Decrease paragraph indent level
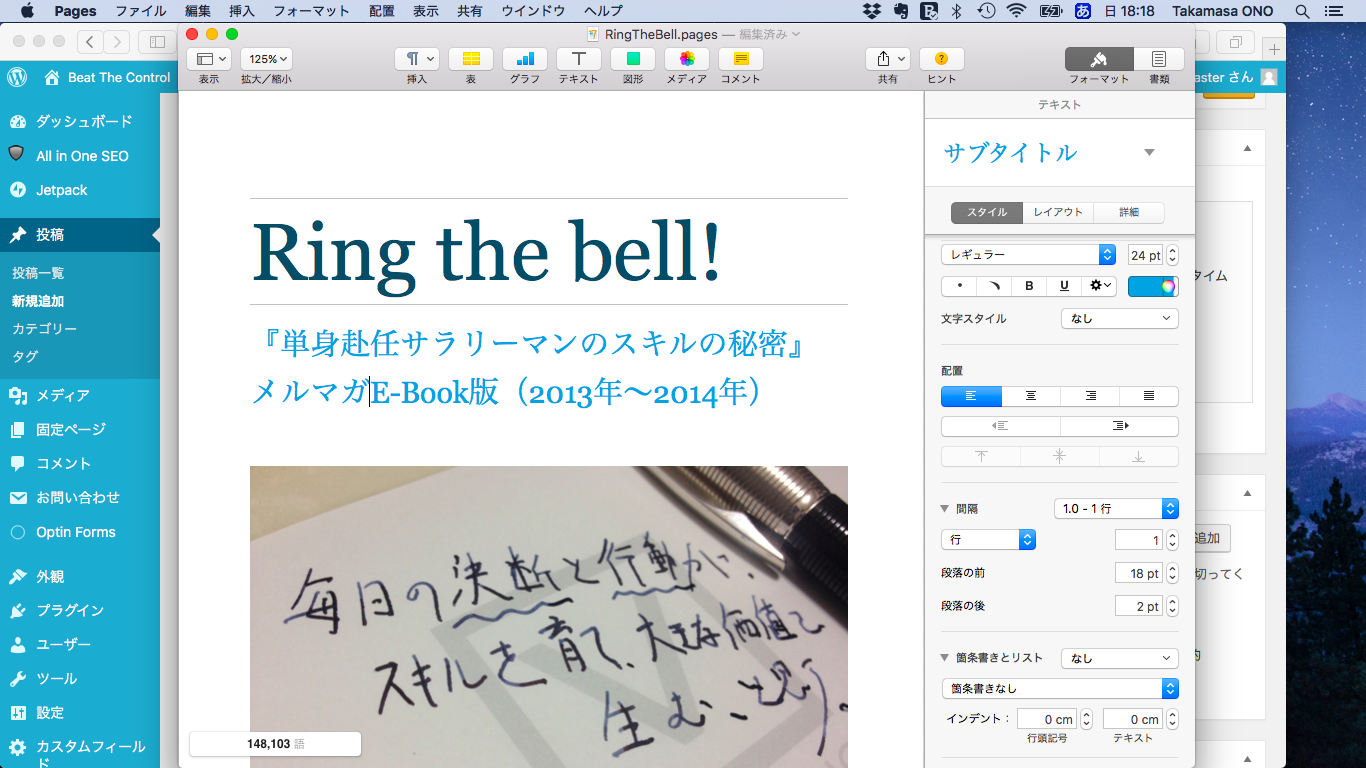The width and height of the screenshot is (1366, 768). [x=1001, y=426]
